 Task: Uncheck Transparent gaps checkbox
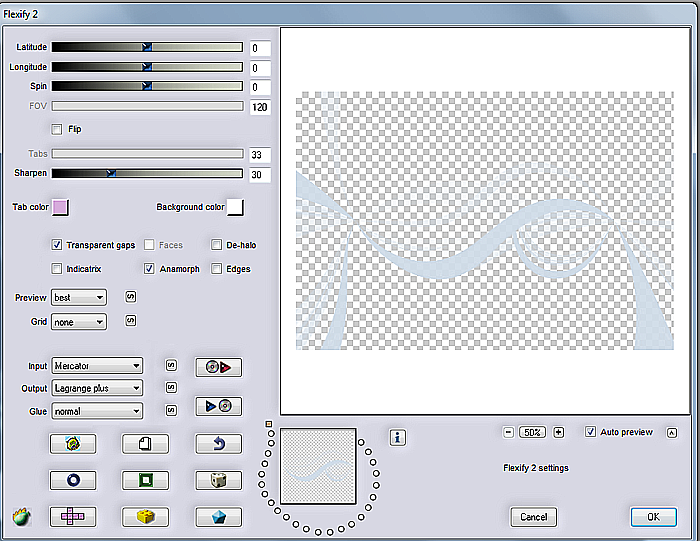coord(57,245)
